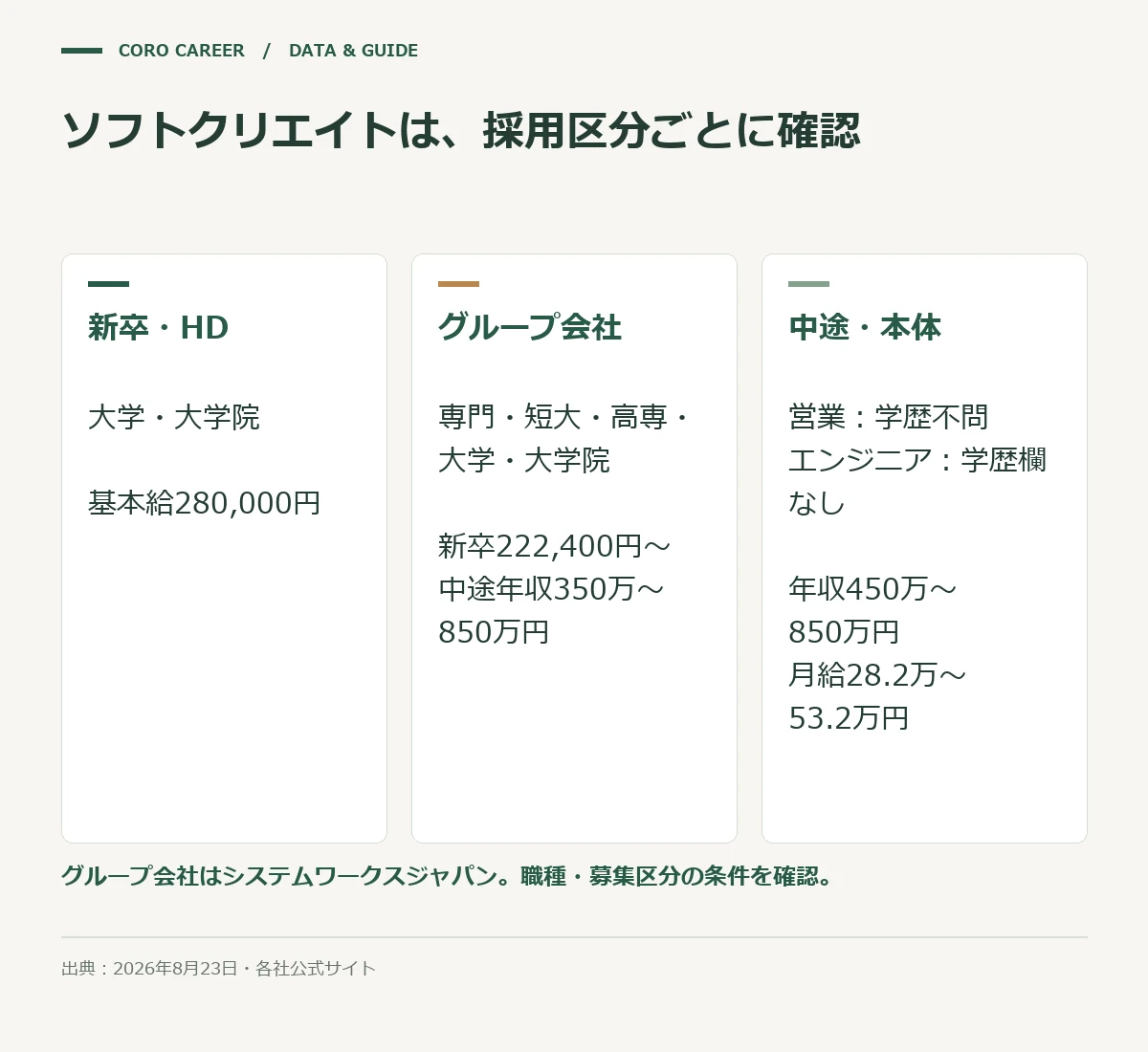Click the DATA & GUIDE header label
This screenshot has width=1148, height=1052.
point(353,51)
